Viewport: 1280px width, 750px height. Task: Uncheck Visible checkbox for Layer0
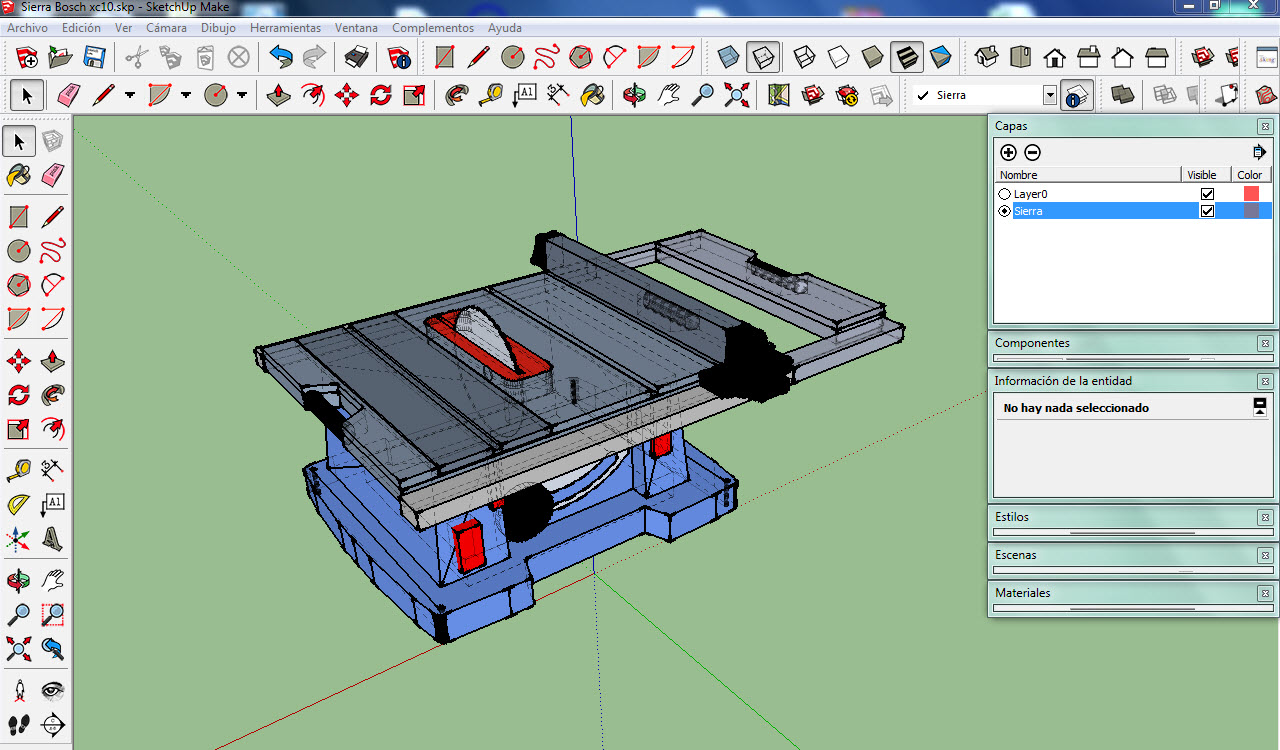[x=1207, y=194]
